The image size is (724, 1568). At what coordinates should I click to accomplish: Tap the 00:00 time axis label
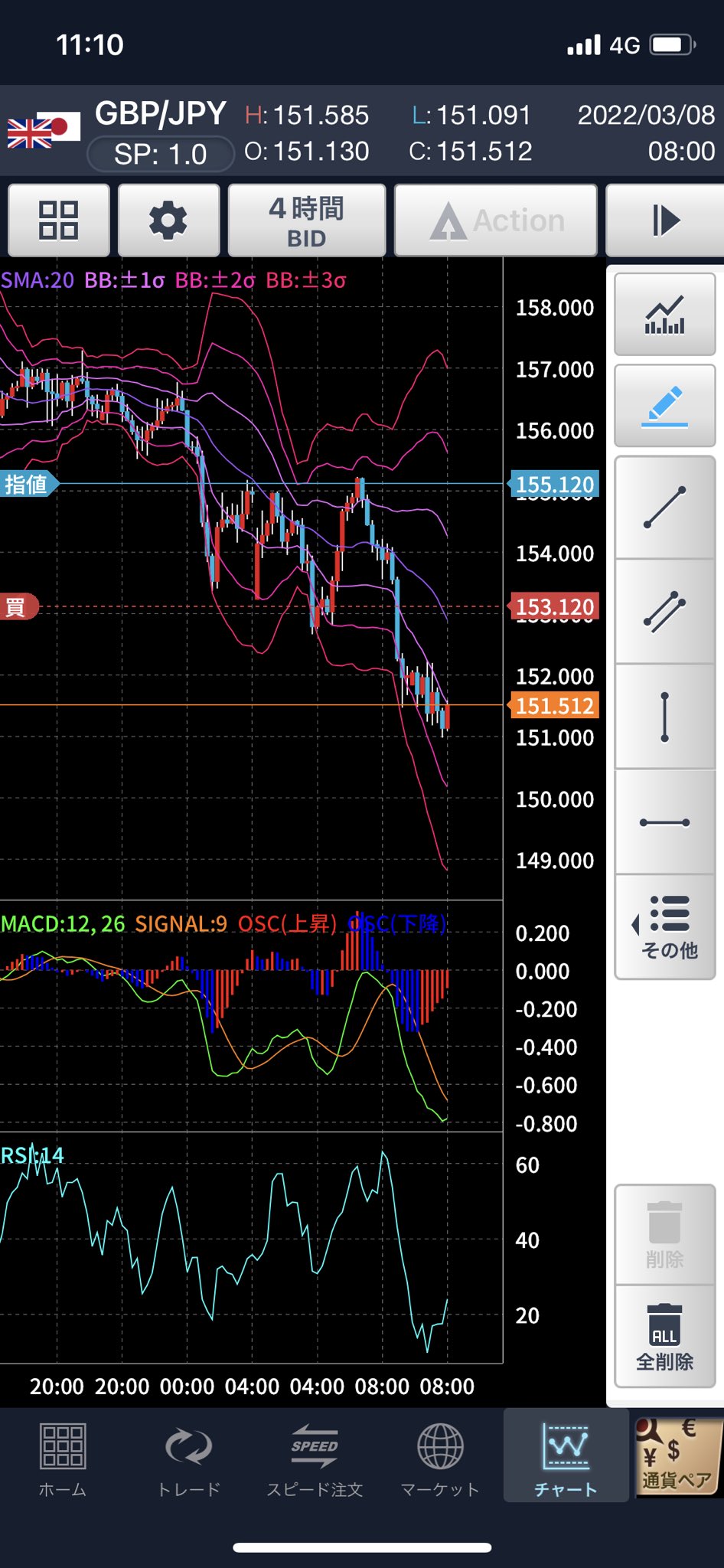pyautogui.click(x=188, y=1387)
